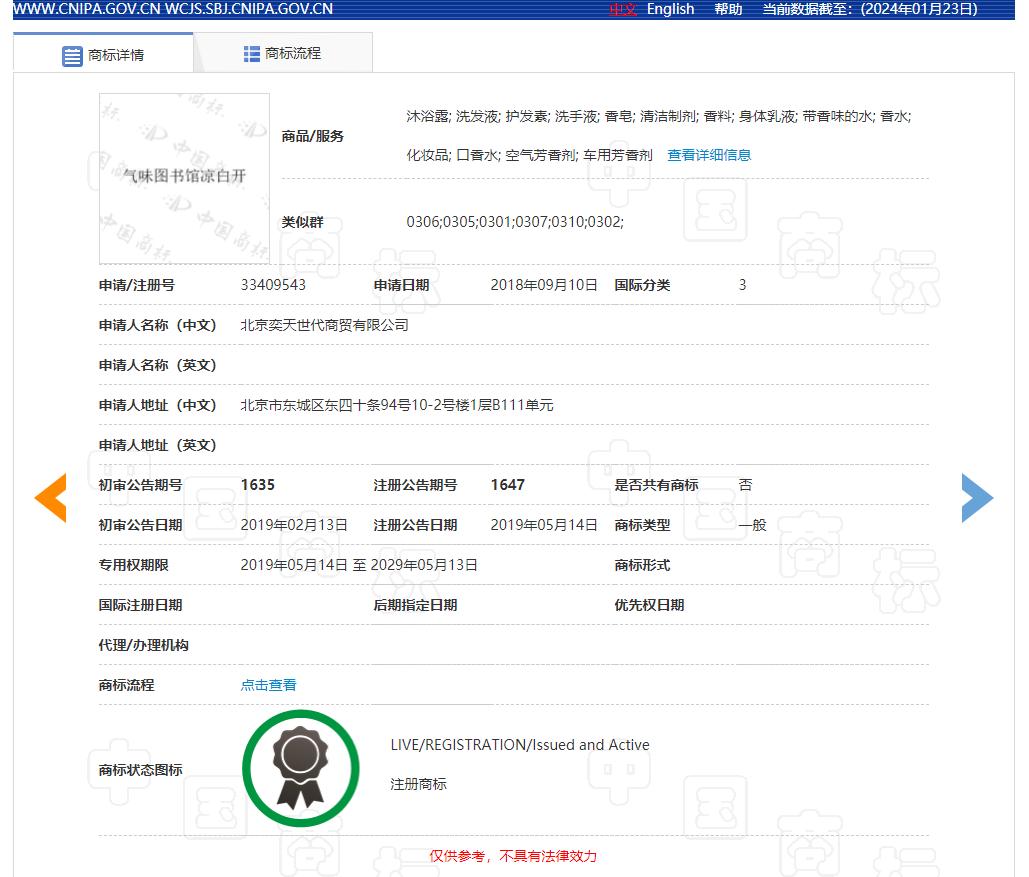Select the application number 33409543

click(x=273, y=285)
